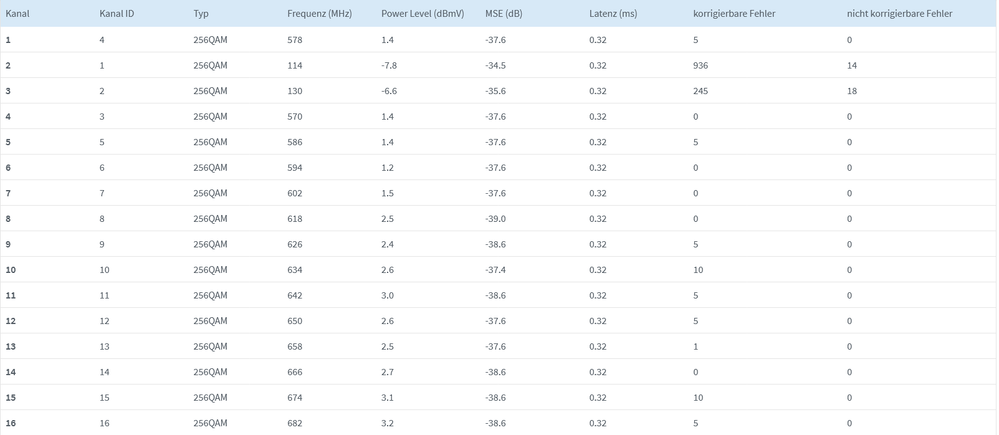
Task: Click the 114 MHz frequency cell
Action: pyautogui.click(x=295, y=66)
